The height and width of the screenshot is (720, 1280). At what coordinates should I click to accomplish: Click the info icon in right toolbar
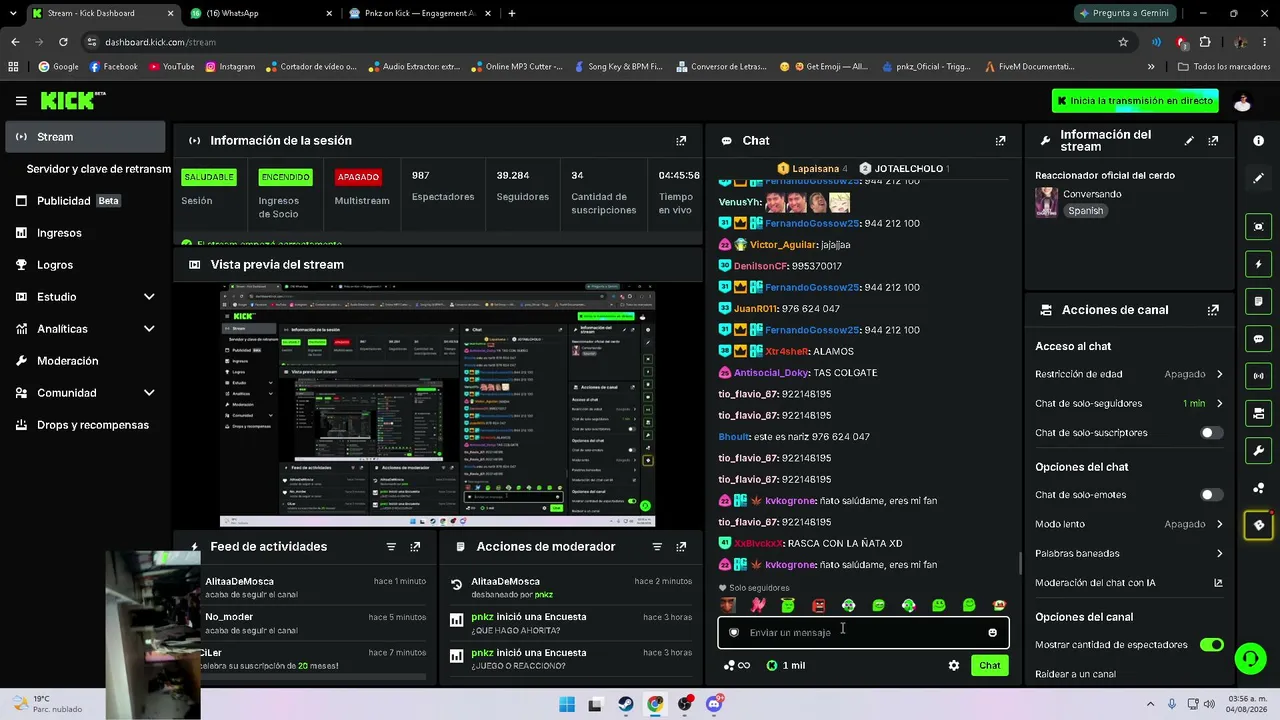(x=1258, y=141)
